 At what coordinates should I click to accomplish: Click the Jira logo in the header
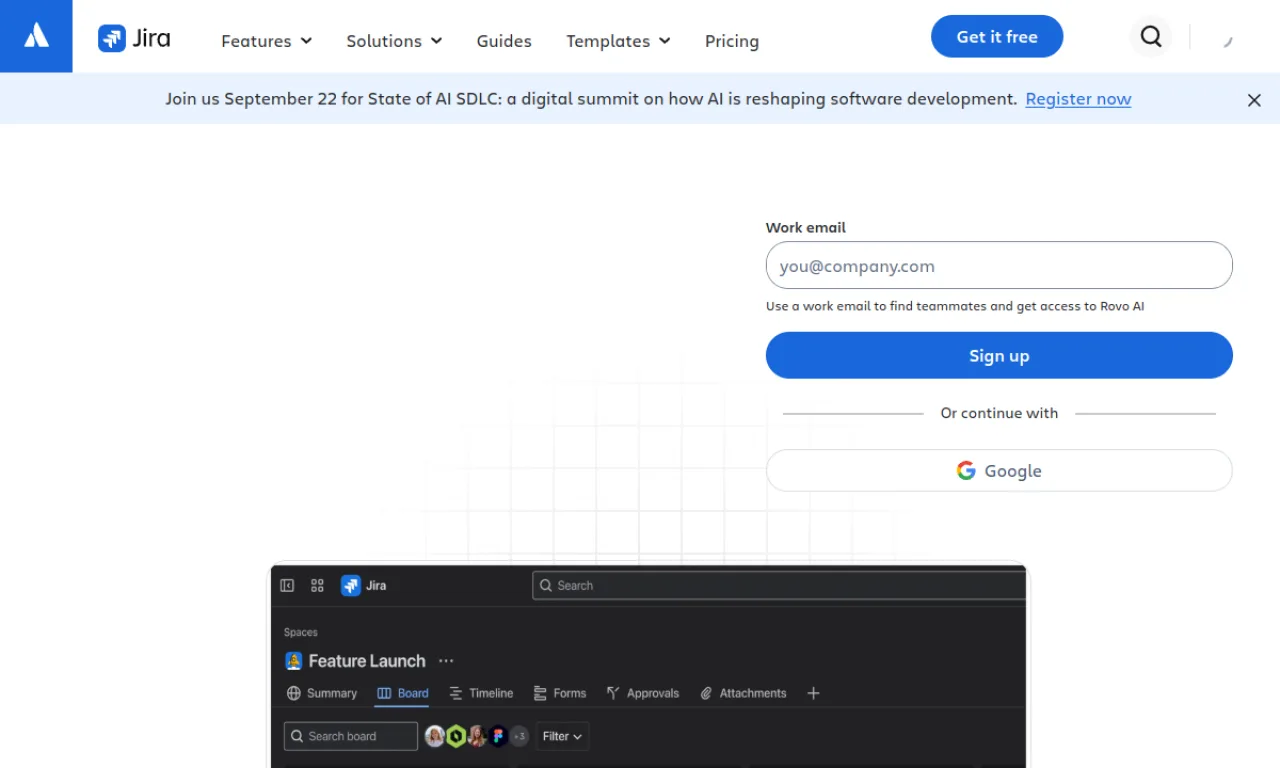point(134,38)
